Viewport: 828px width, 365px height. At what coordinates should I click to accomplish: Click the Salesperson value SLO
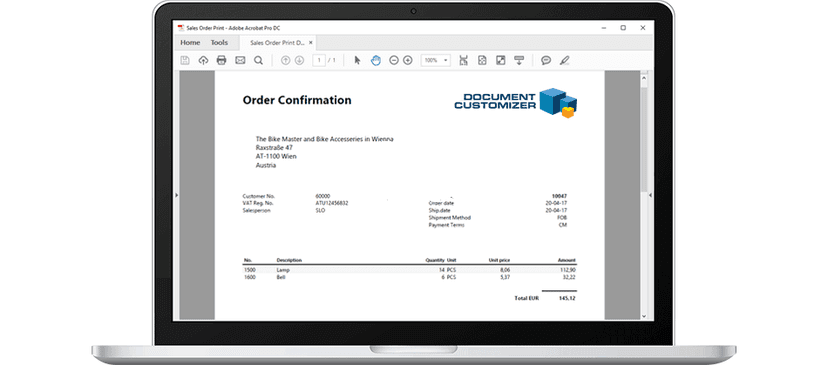click(x=320, y=210)
